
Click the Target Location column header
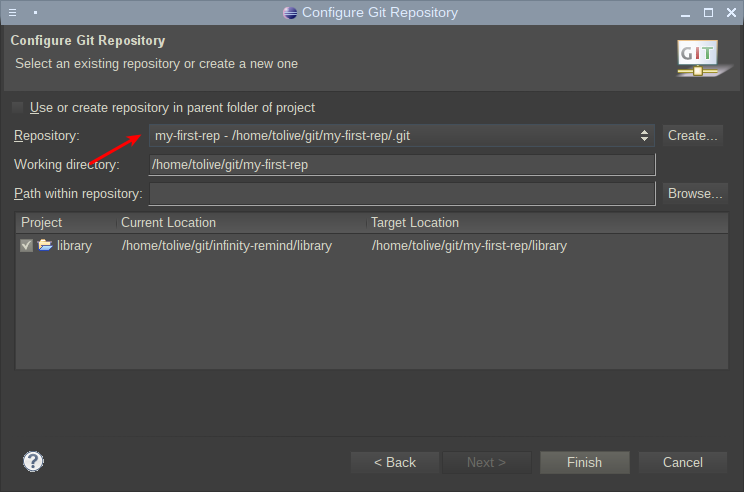547,223
